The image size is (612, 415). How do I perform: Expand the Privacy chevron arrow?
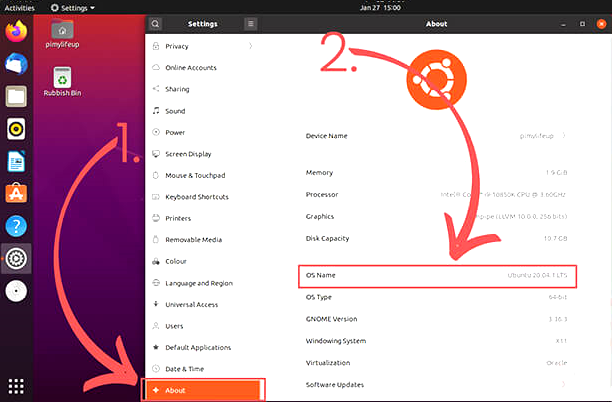coord(250,46)
